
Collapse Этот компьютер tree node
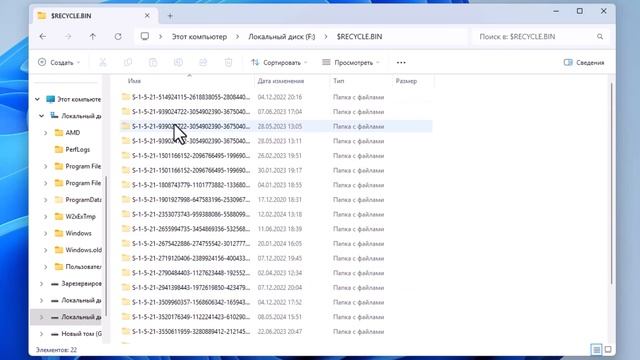(x=37, y=99)
